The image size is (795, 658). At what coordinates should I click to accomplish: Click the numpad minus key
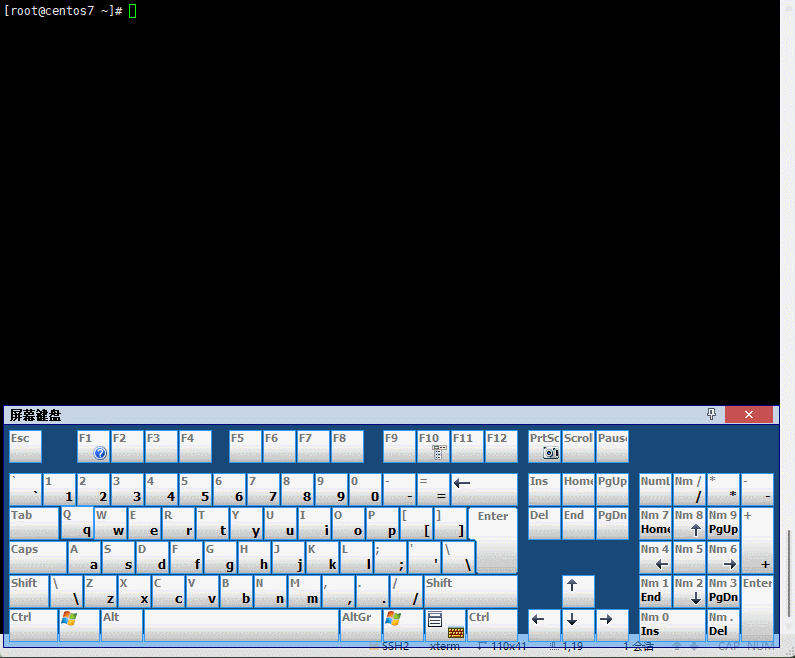[757, 489]
